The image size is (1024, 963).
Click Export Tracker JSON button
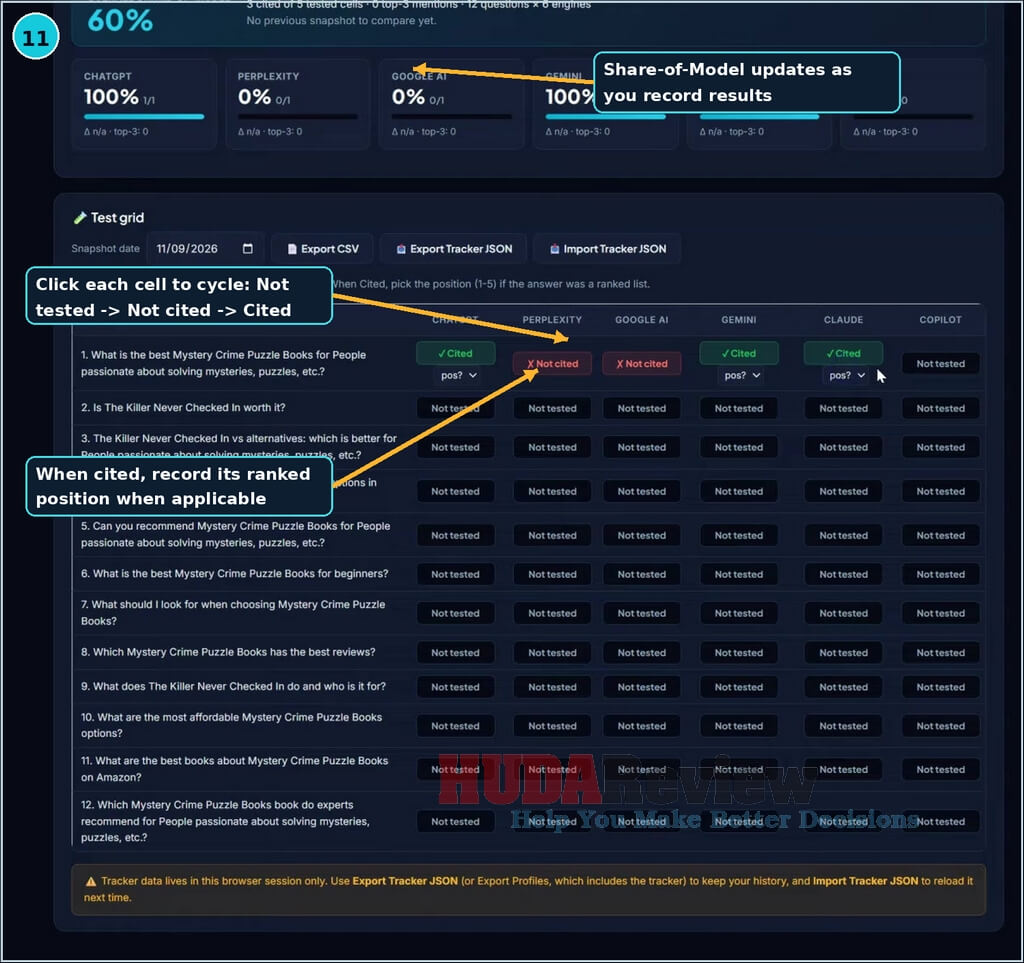click(454, 249)
